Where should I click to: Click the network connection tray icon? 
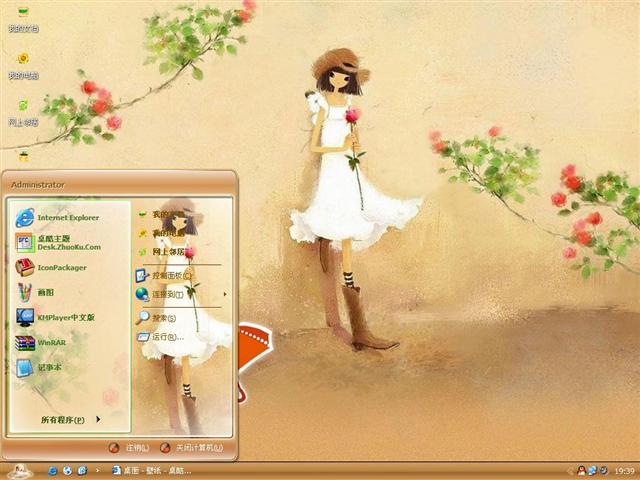pos(592,471)
